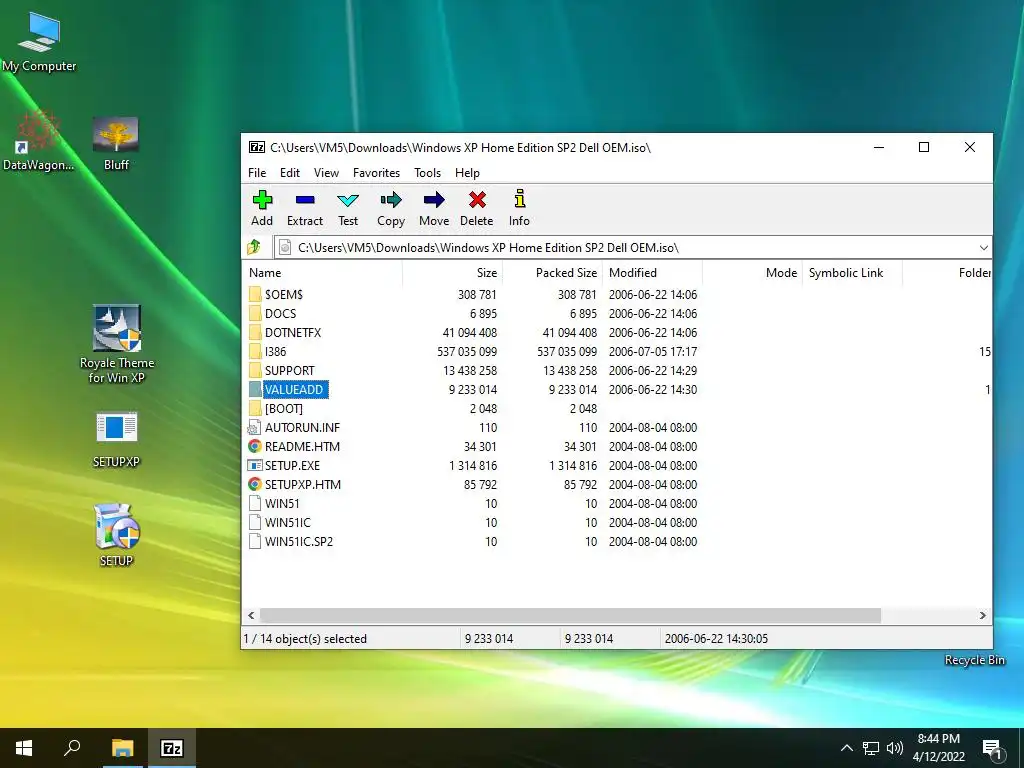Open the volume control in tray

[x=894, y=748]
